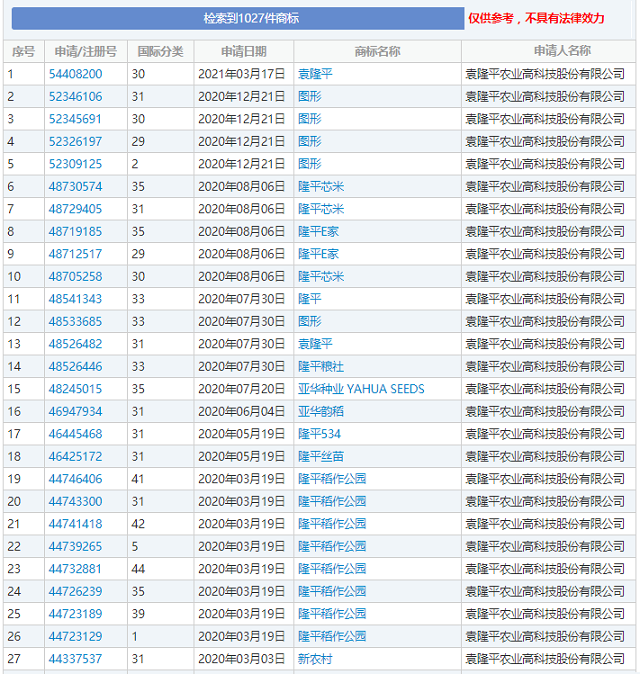The height and width of the screenshot is (674, 640).
Task: Select date cell 2020年07月20日
Action: pos(242,389)
